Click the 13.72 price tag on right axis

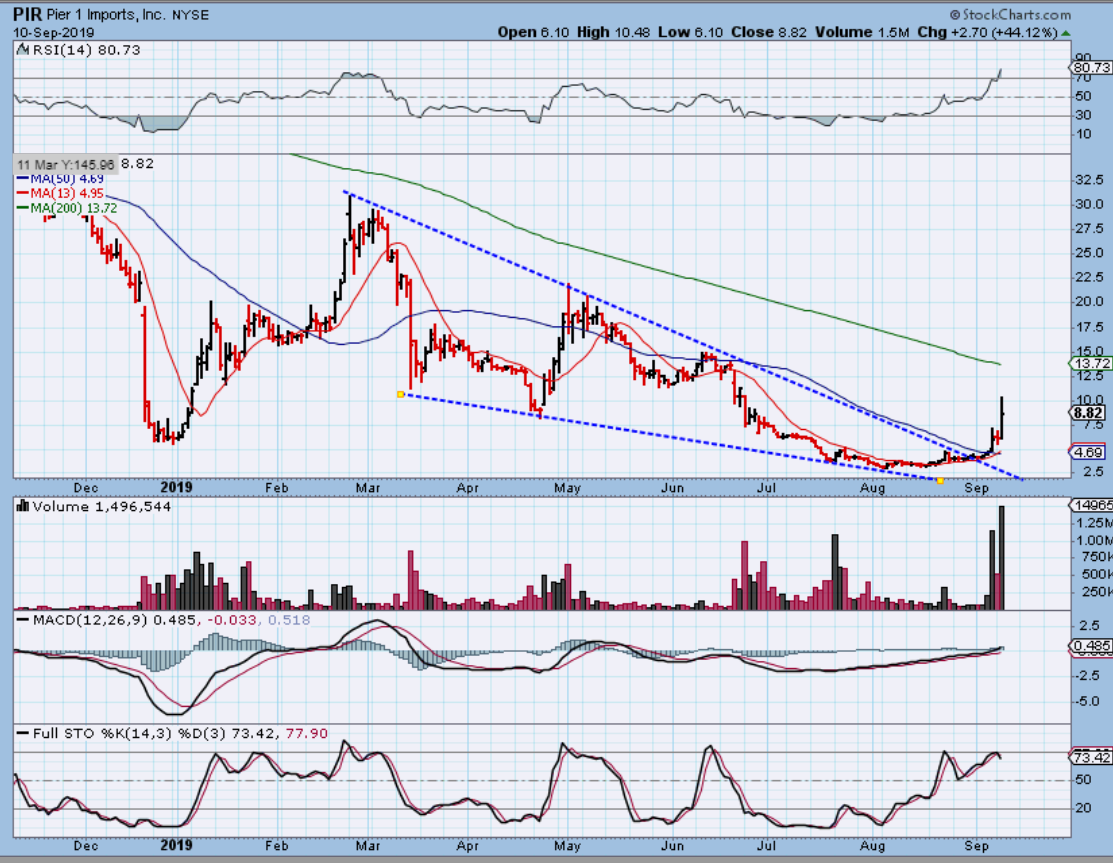[x=1091, y=363]
